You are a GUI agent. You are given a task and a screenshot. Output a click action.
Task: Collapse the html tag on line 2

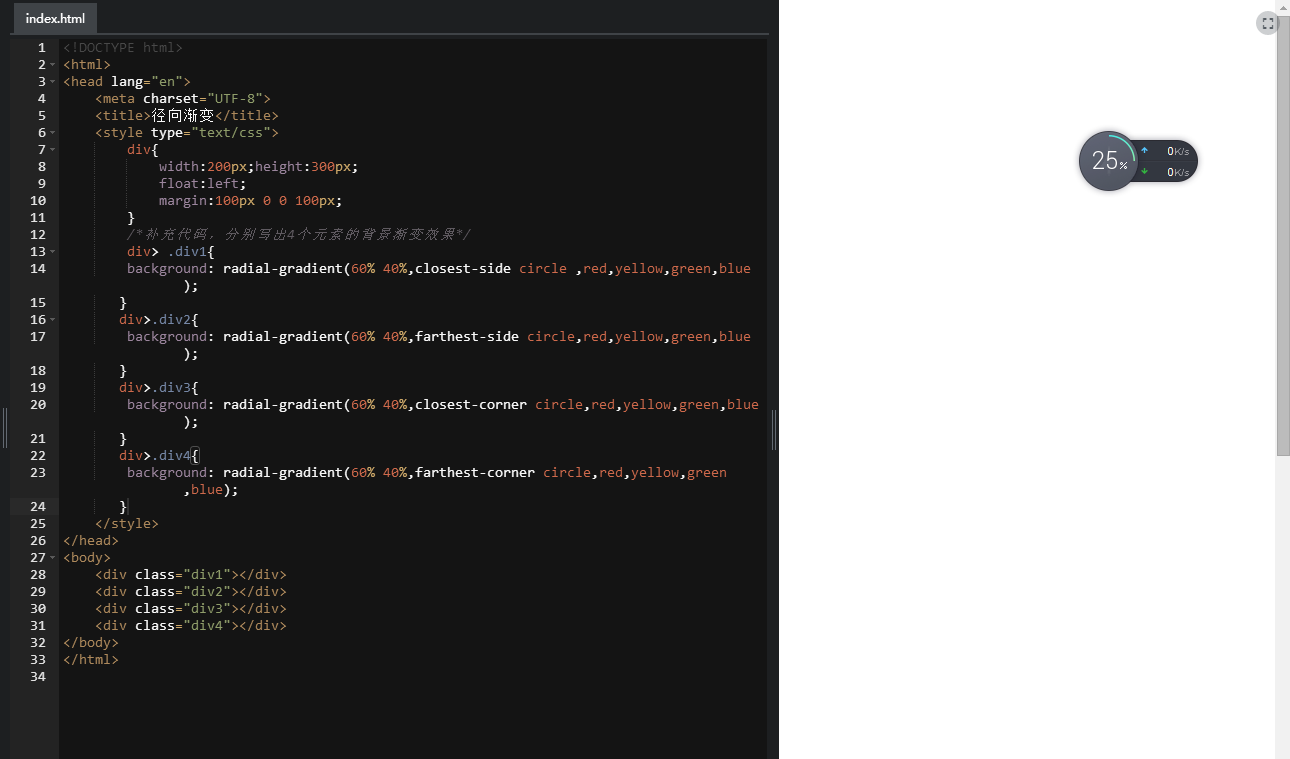(x=52, y=65)
